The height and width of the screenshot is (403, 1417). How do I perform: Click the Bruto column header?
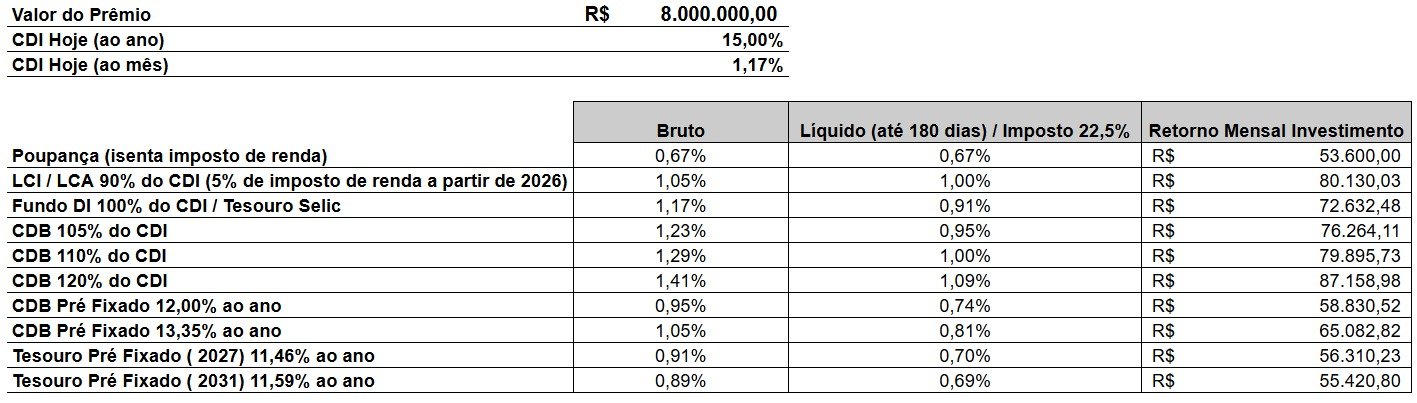click(681, 131)
